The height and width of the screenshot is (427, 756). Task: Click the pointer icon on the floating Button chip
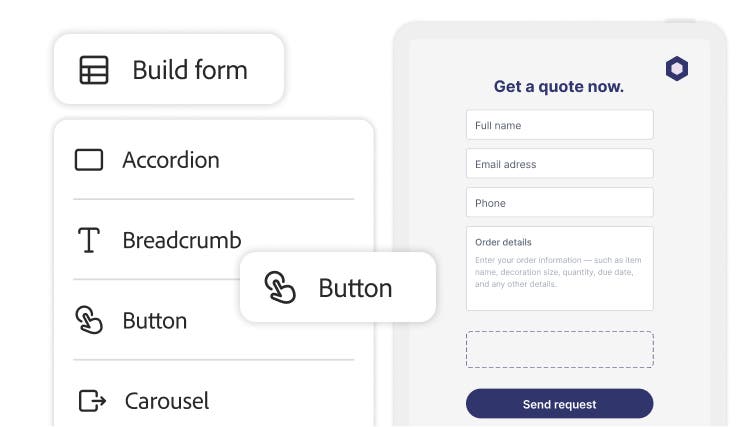click(280, 288)
